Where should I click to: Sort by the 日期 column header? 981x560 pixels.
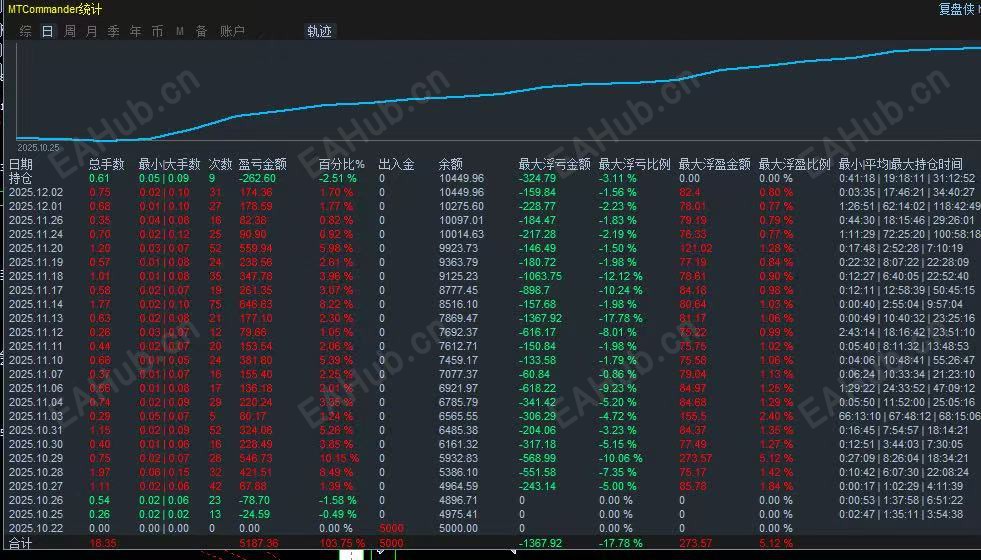(x=20, y=164)
